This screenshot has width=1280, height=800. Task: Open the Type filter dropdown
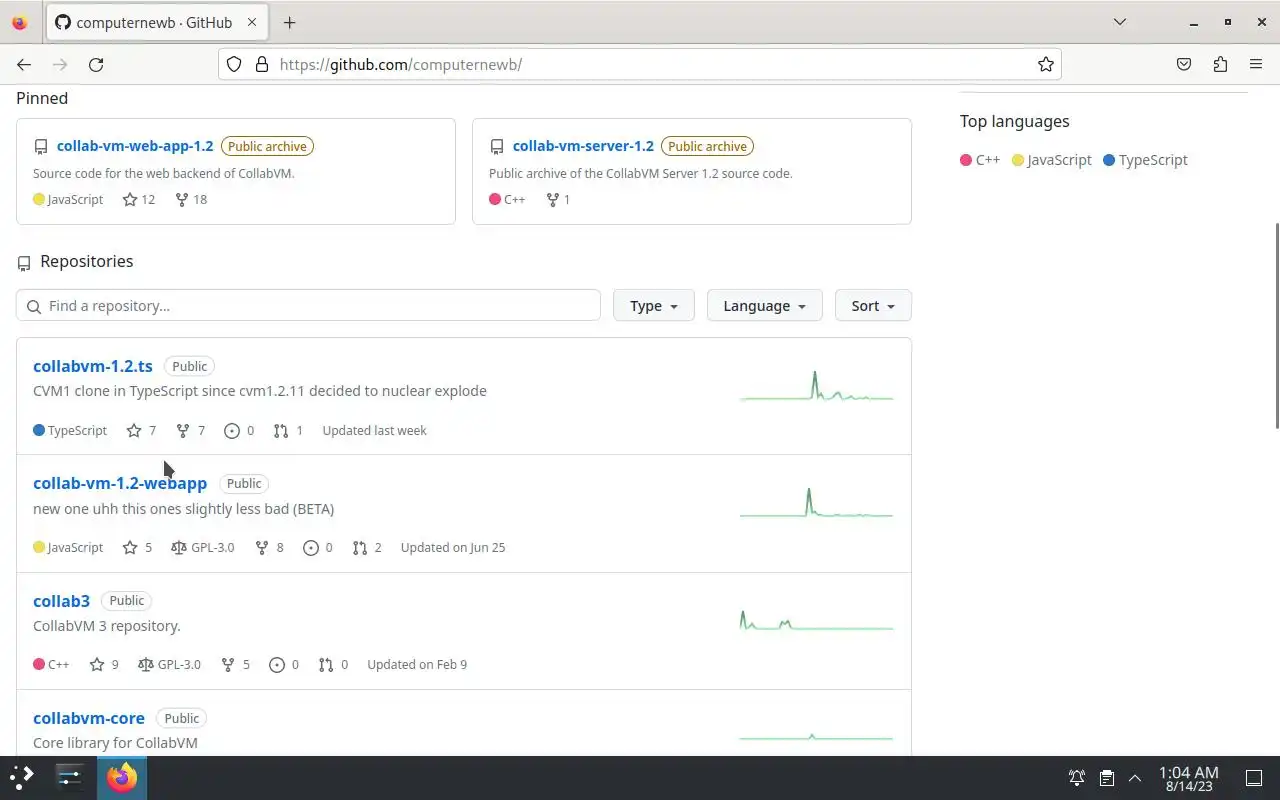pyautogui.click(x=654, y=305)
